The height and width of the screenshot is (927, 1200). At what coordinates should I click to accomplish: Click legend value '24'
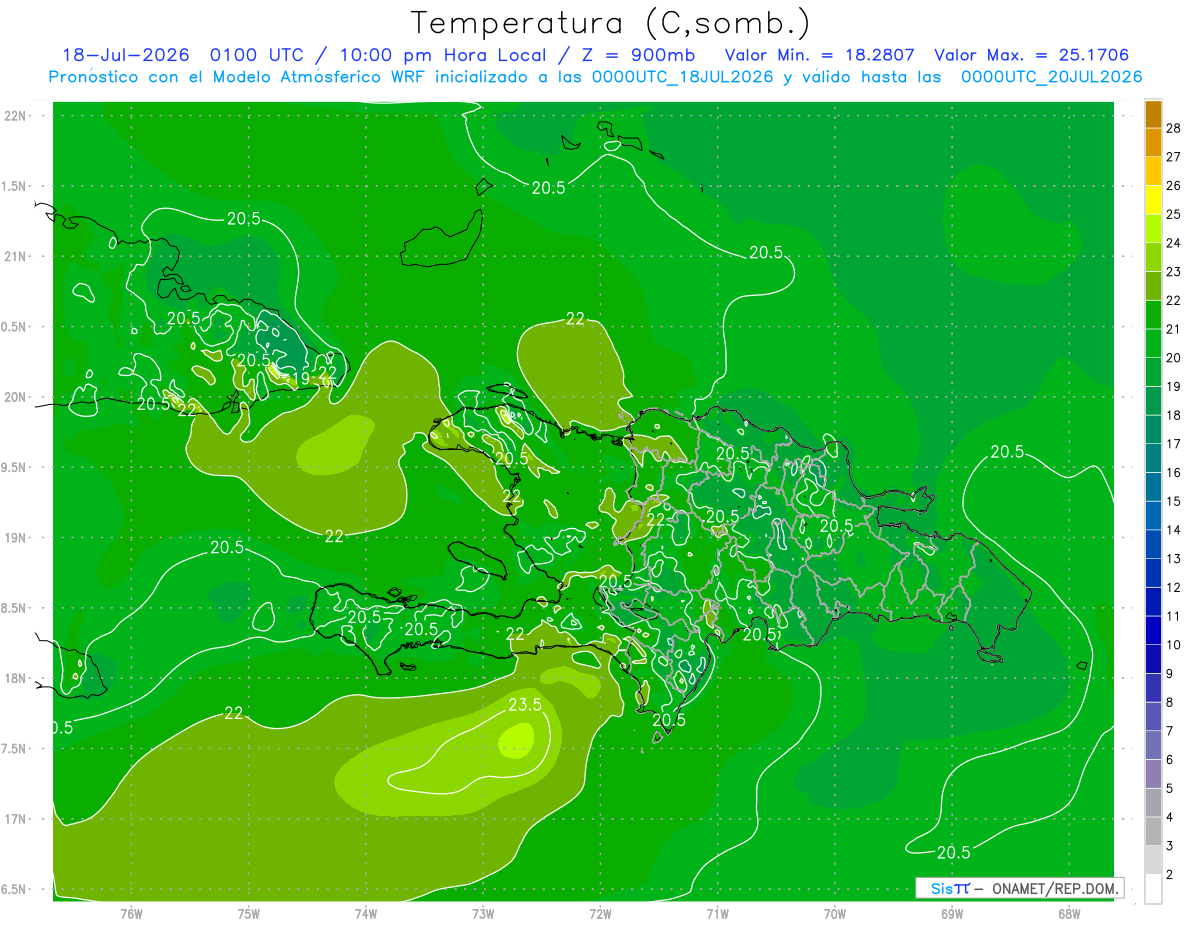[1174, 243]
